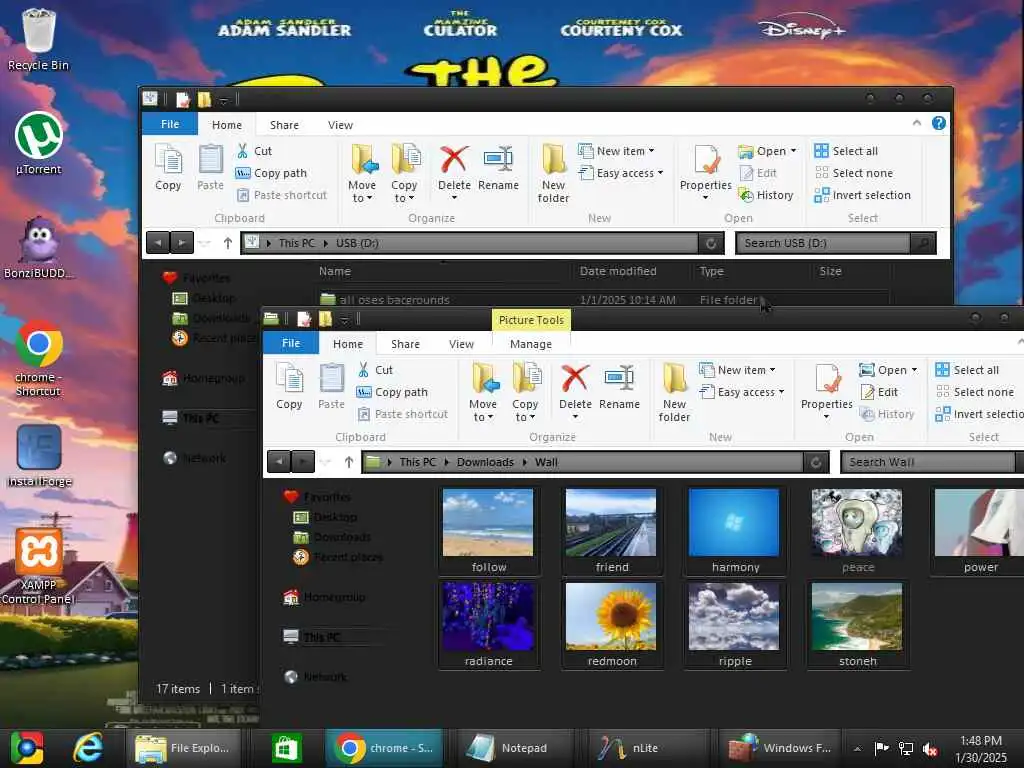Click History in the USB (D:) window ribbon
Screen dimensions: 1024x768
(x=766, y=195)
